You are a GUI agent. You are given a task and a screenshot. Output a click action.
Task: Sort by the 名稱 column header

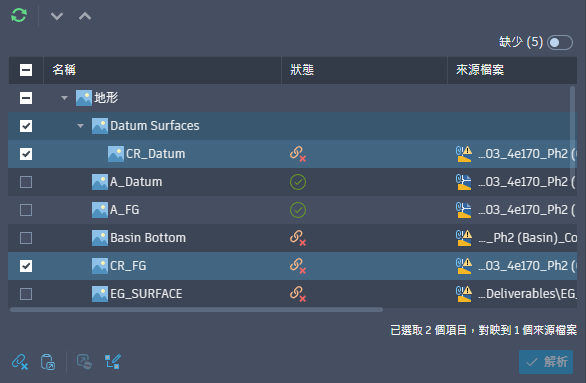coord(64,70)
